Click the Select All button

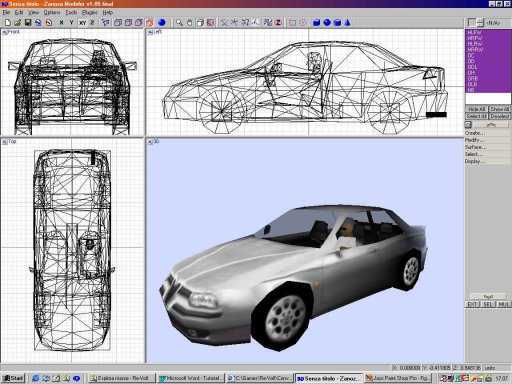[x=477, y=116]
